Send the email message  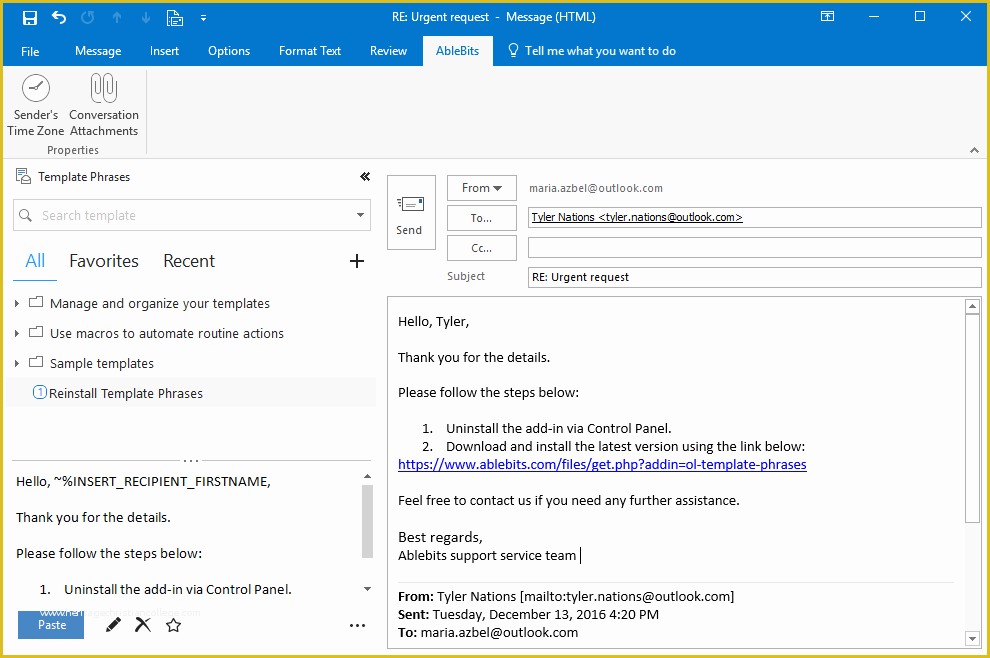click(x=411, y=212)
